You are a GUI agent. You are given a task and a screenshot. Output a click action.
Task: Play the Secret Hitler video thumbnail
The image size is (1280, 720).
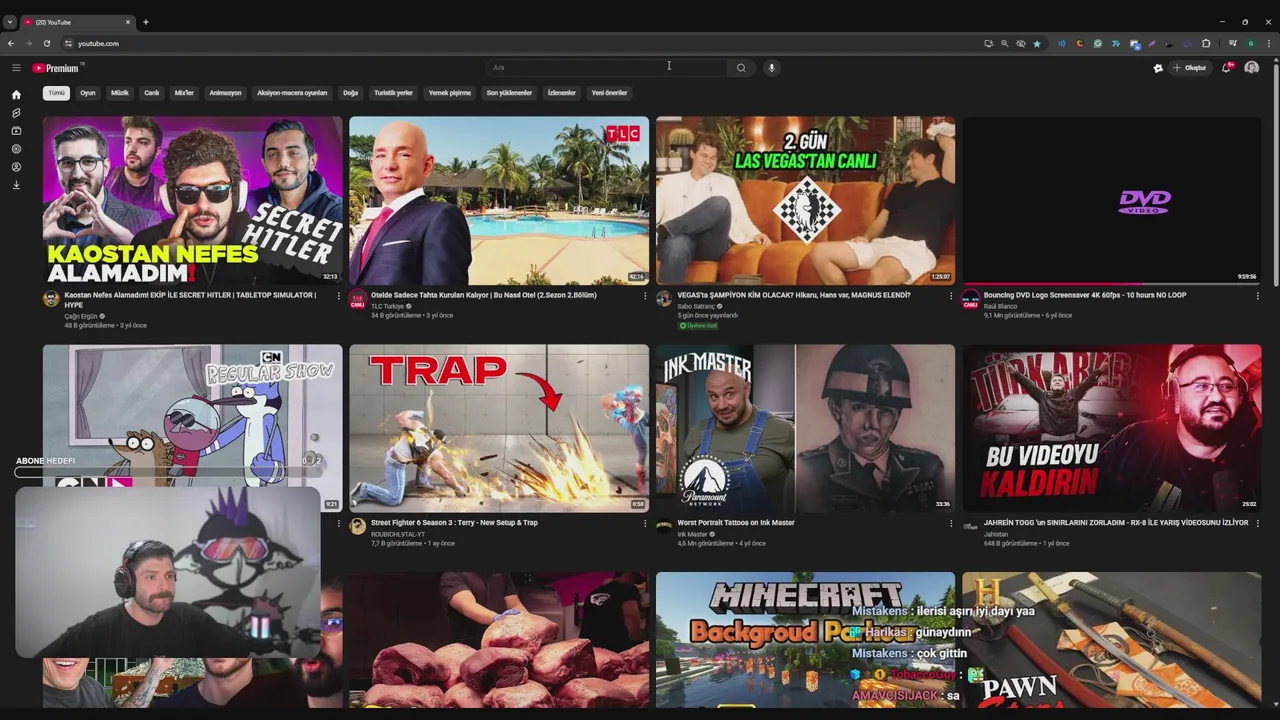click(x=192, y=200)
